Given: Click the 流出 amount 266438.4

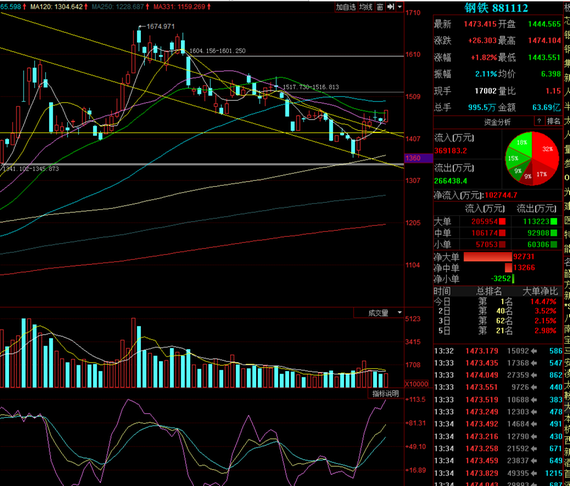Looking at the screenshot, I should (451, 181).
